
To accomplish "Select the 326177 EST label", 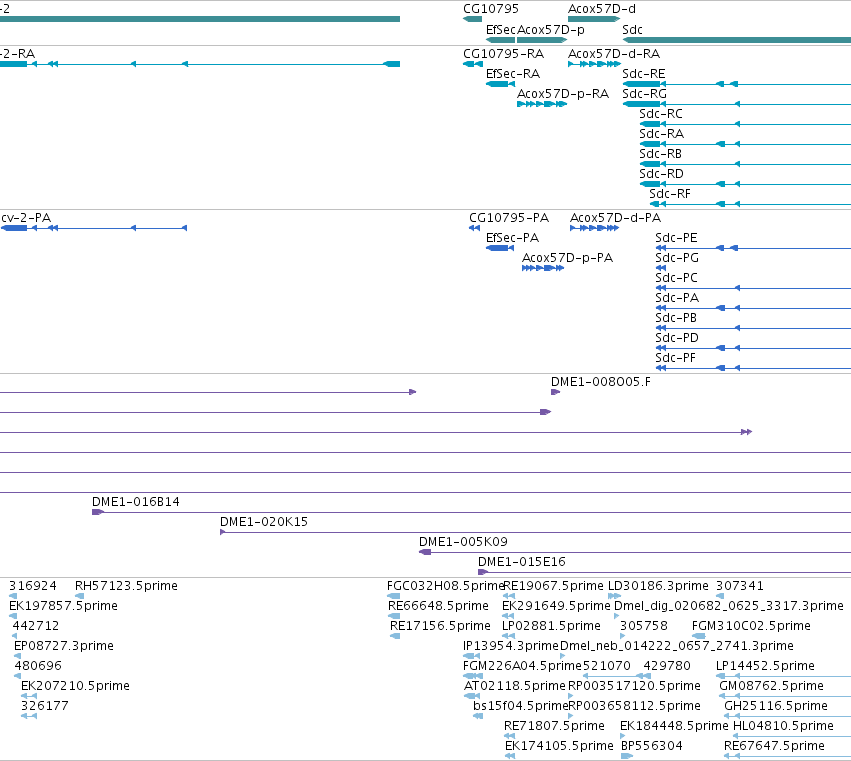I will (x=45, y=706).
